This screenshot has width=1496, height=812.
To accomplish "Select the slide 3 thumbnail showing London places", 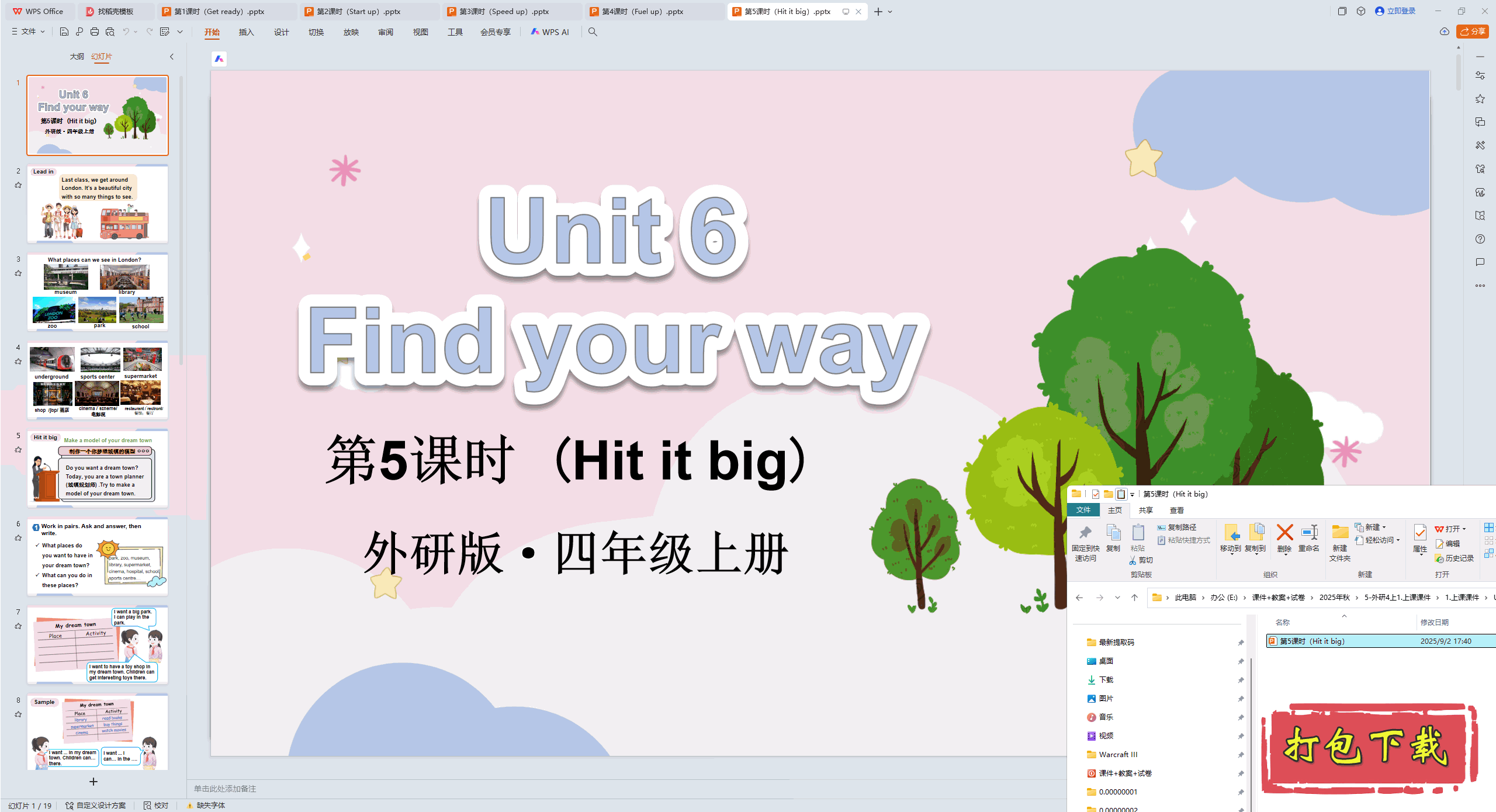I will 98,292.
